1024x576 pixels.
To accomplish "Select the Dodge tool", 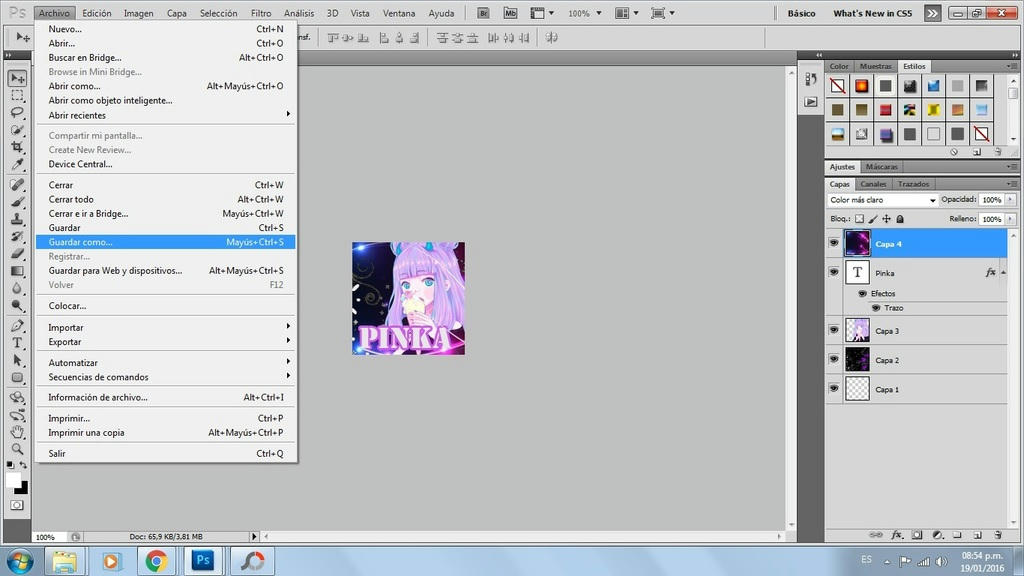I will point(18,305).
